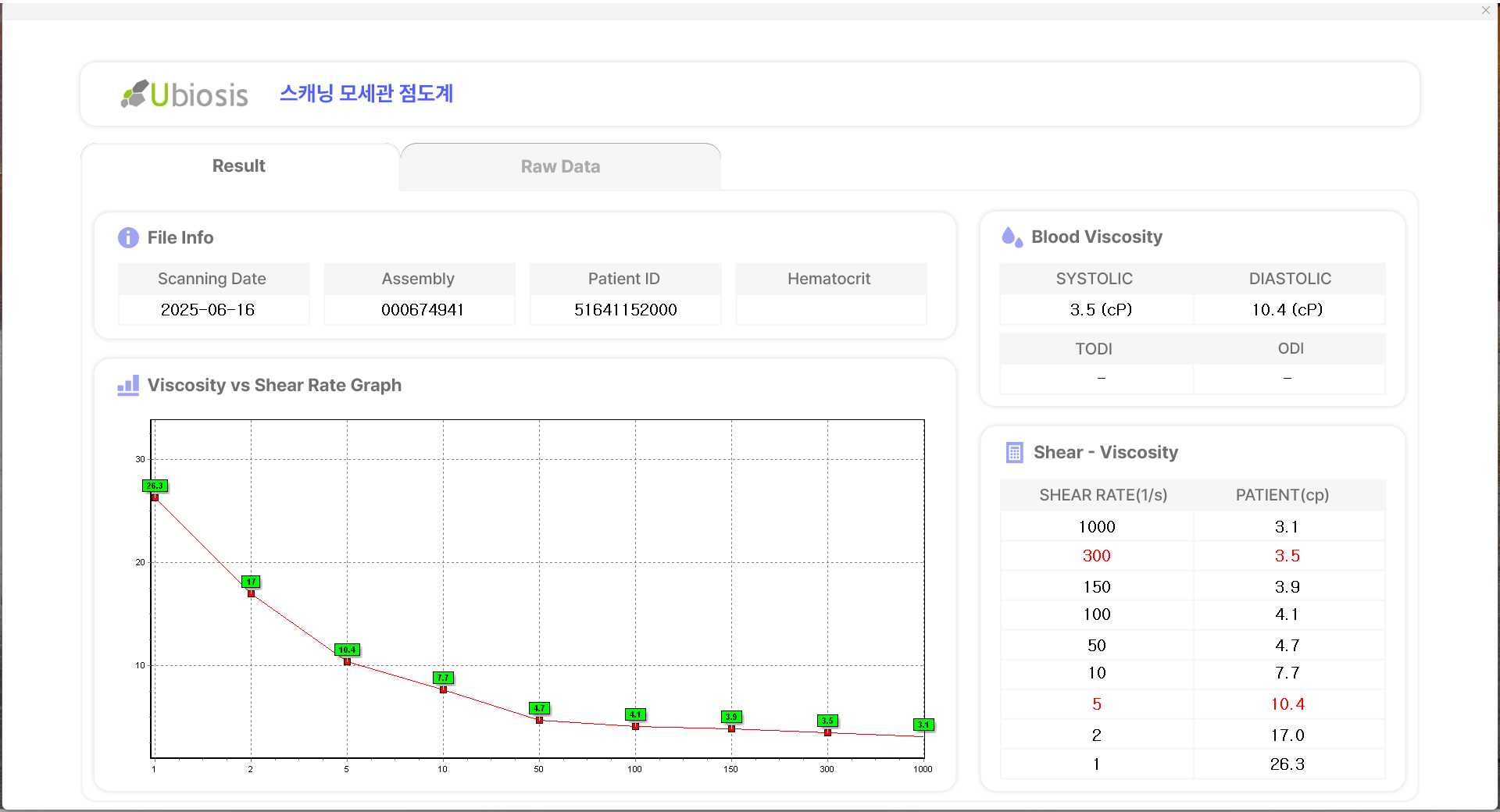Click the 3.1 data label at shear 1000
Image resolution: width=1500 pixels, height=812 pixels.
(x=923, y=725)
